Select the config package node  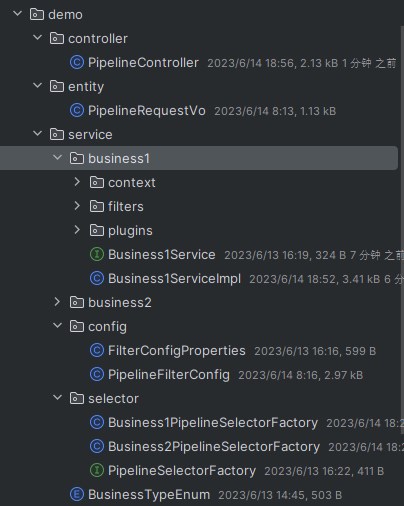click(107, 327)
